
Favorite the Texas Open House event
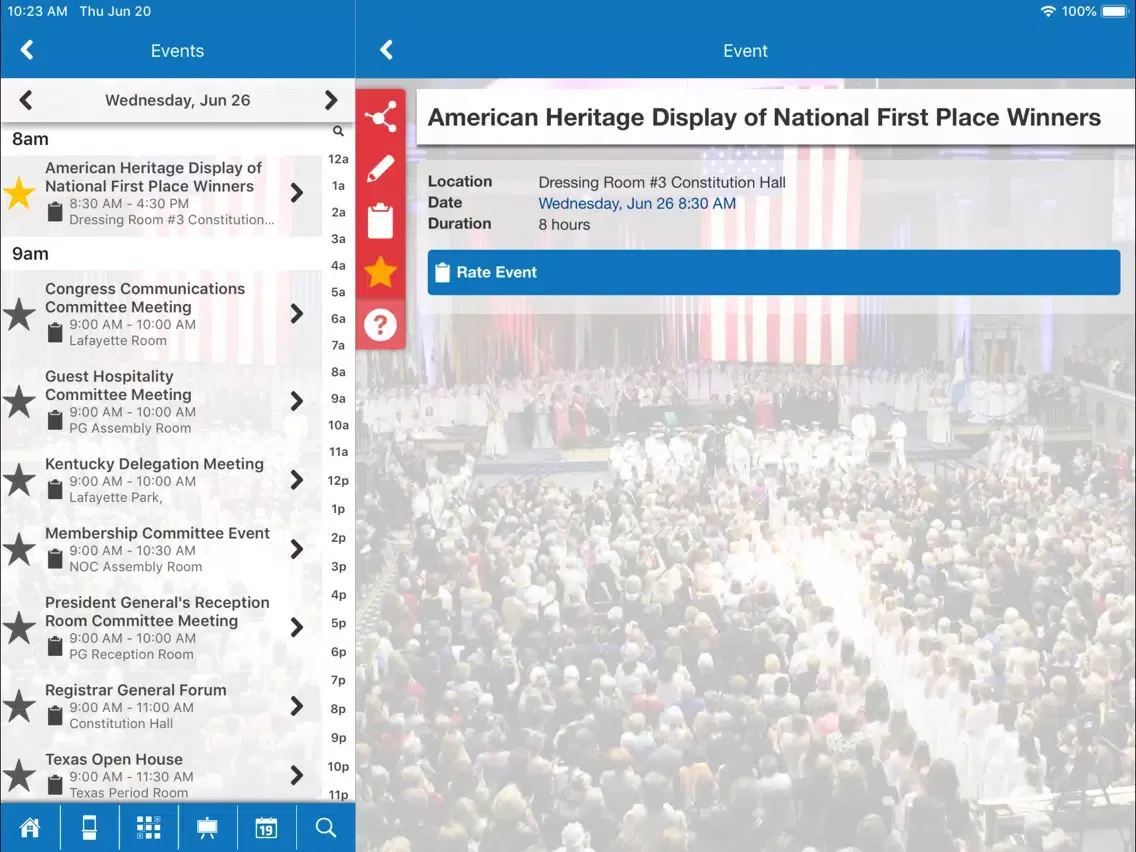tap(19, 775)
